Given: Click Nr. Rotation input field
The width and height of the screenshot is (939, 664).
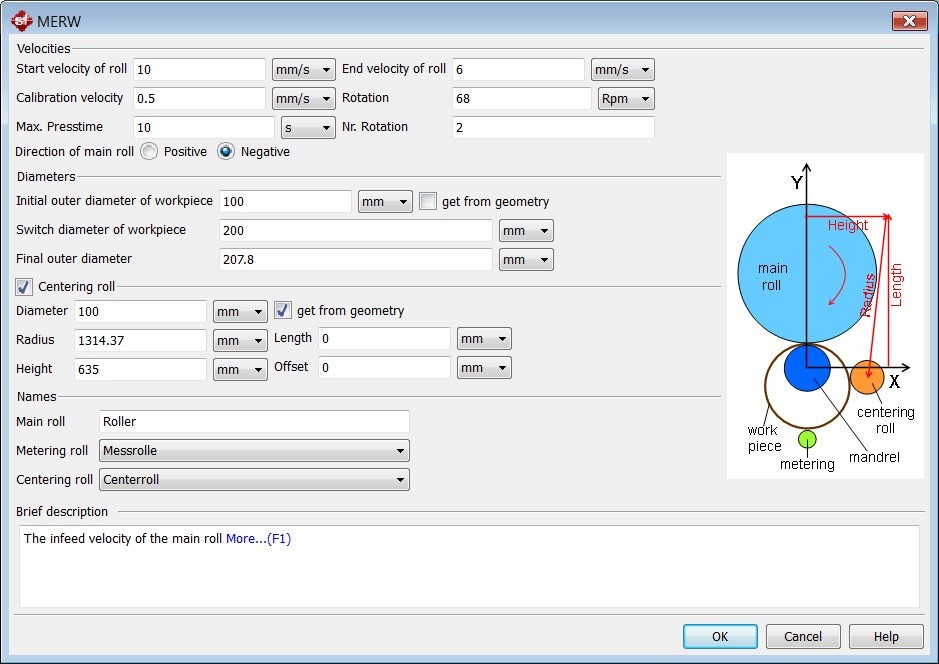Looking at the screenshot, I should pos(553,128).
